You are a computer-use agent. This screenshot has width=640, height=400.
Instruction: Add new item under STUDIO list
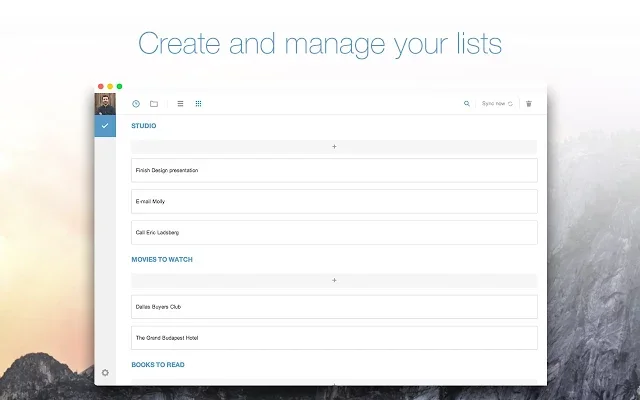[334, 147]
